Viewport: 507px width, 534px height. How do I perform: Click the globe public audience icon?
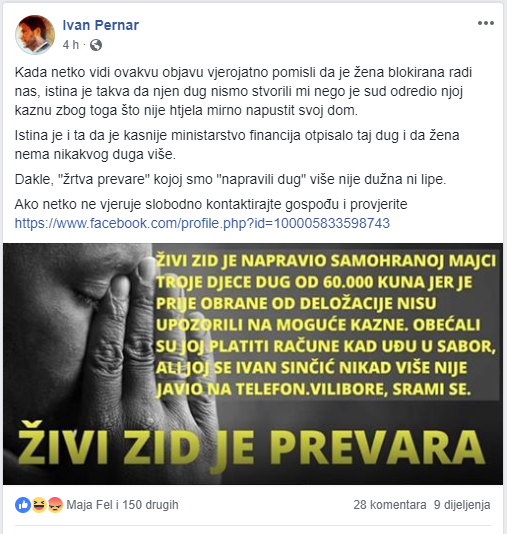[96, 45]
